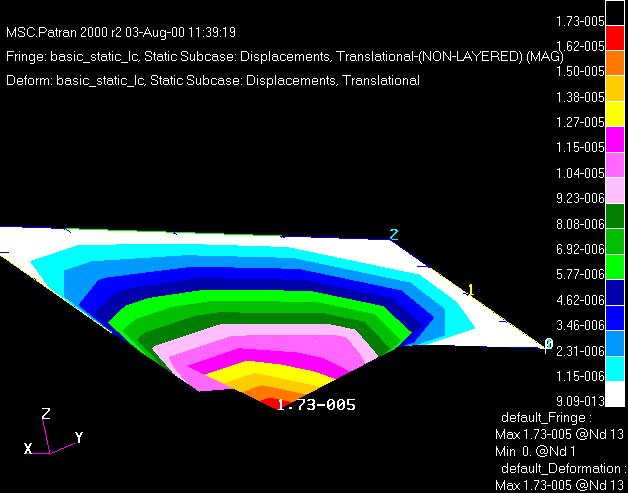
Task: Click the Deform result title line
Action: pos(212,81)
